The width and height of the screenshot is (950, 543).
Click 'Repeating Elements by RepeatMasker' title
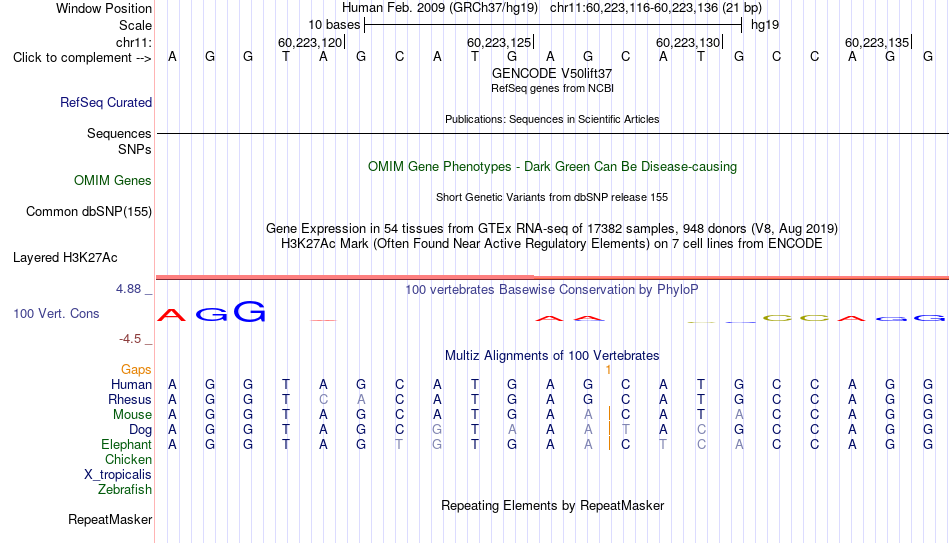[553, 505]
